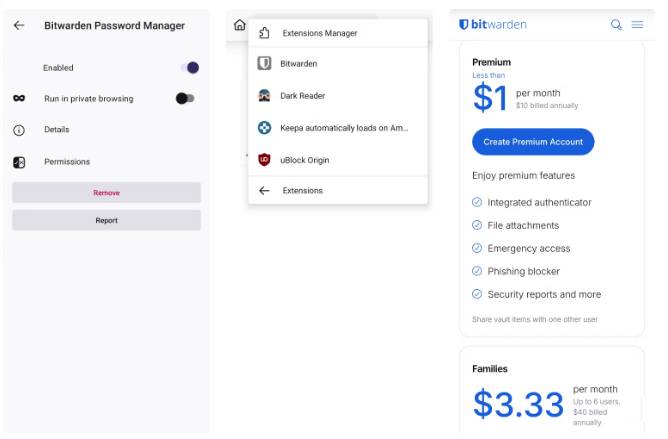Image resolution: width=668 pixels, height=439 pixels.
Task: Click the back arrow beside Bitwarden Password Manager
Action: [19, 26]
